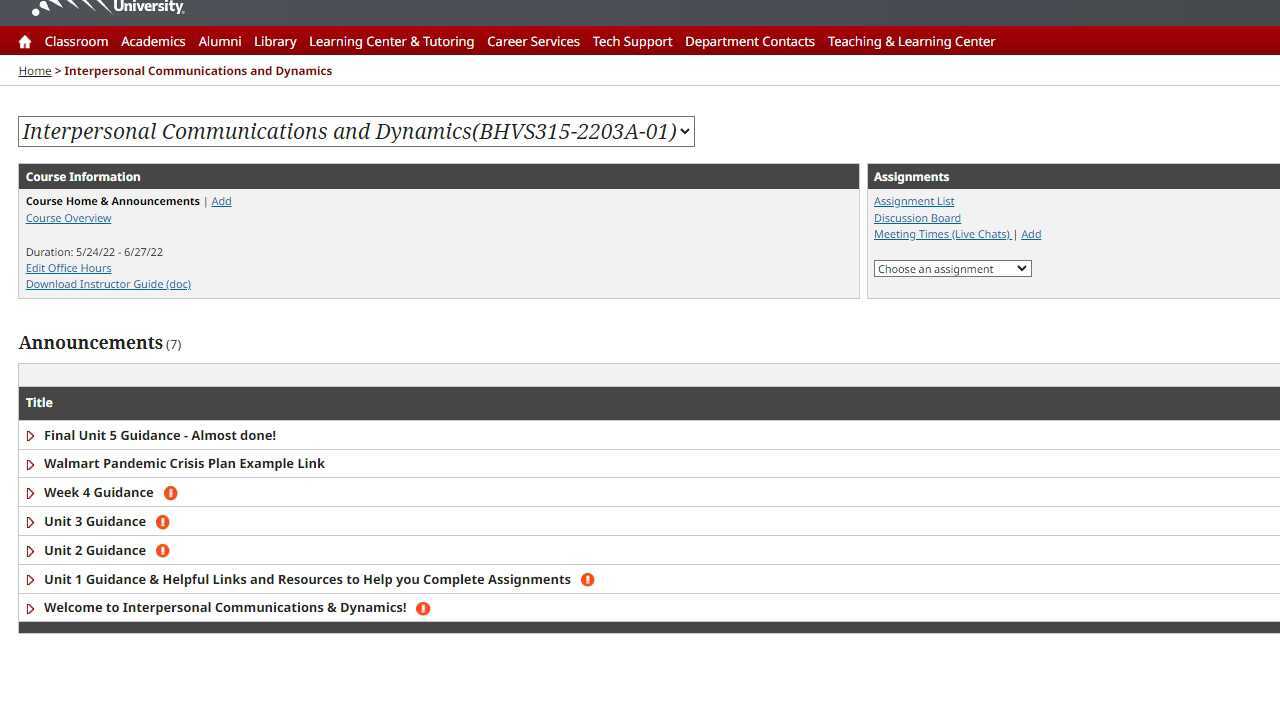Screen dimensions: 1280x720
Task: Navigate to Tech Support
Action: click(x=632, y=41)
